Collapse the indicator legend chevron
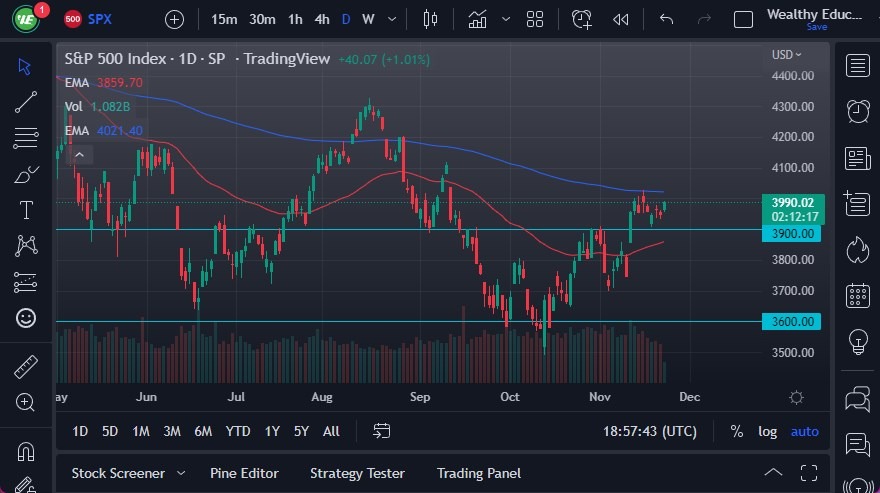Screen dimensions: 880x493 [79, 154]
